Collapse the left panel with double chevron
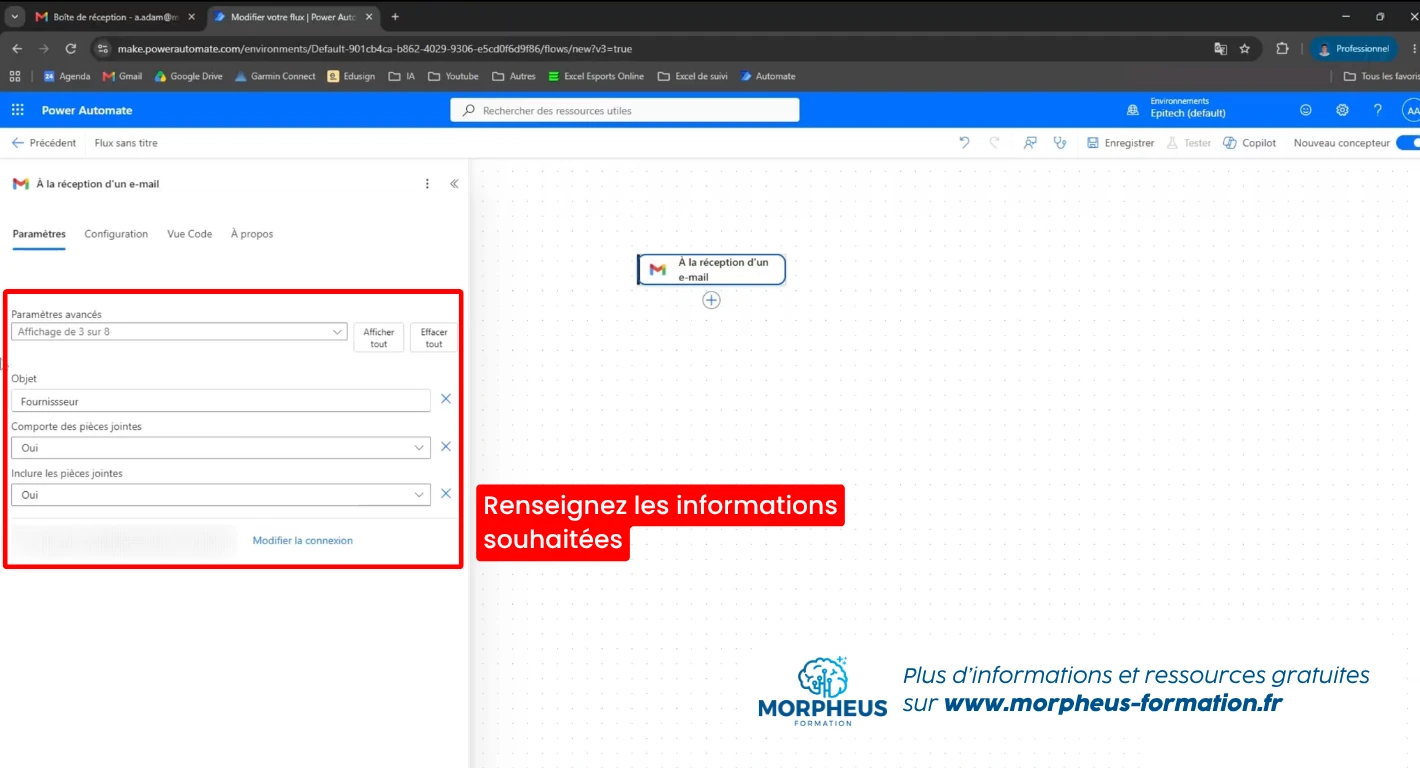 tap(454, 184)
